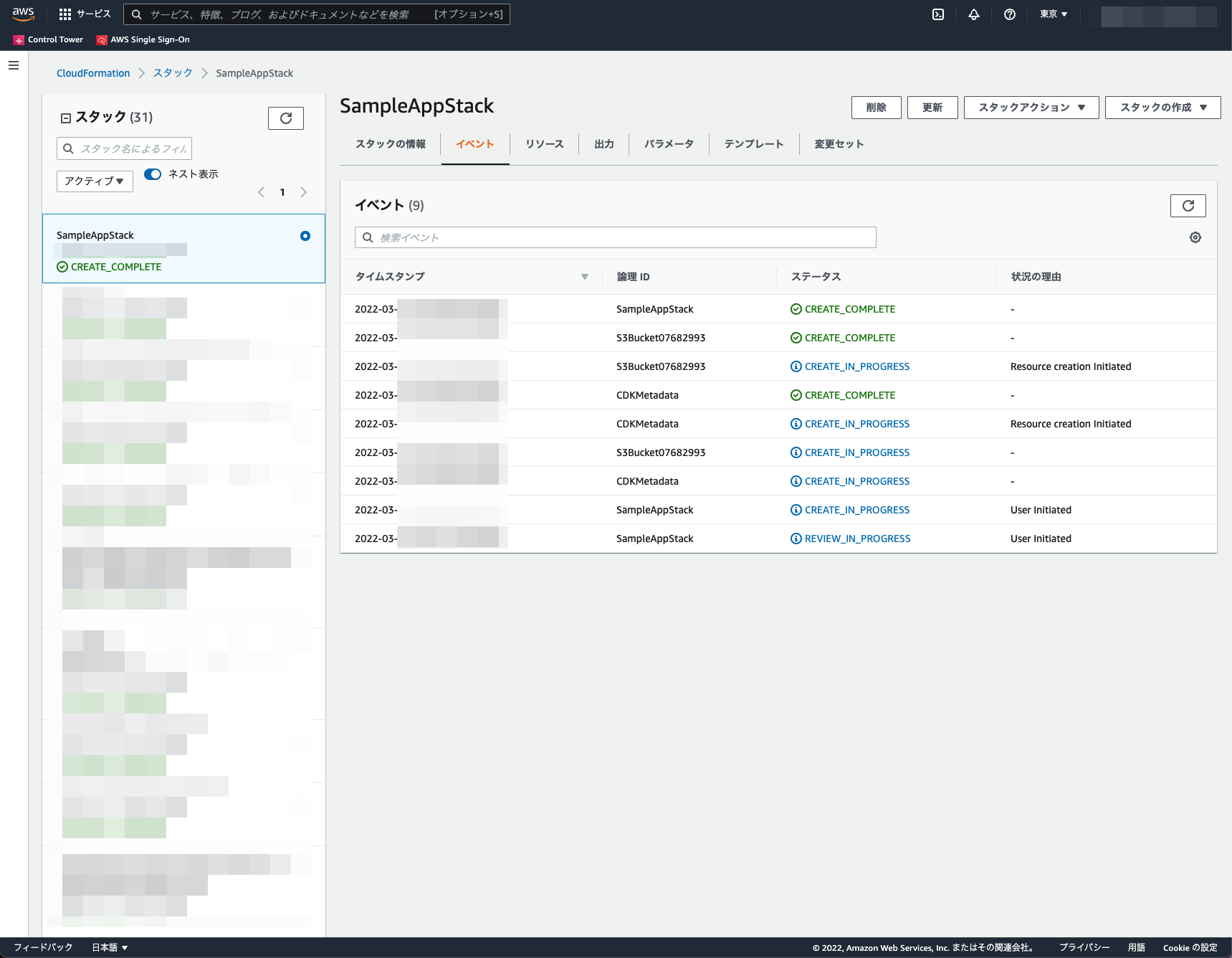Viewport: 1232px width, 958px height.
Task: Click REVIEW_IN_PROGRESS status text
Action: [x=857, y=539]
